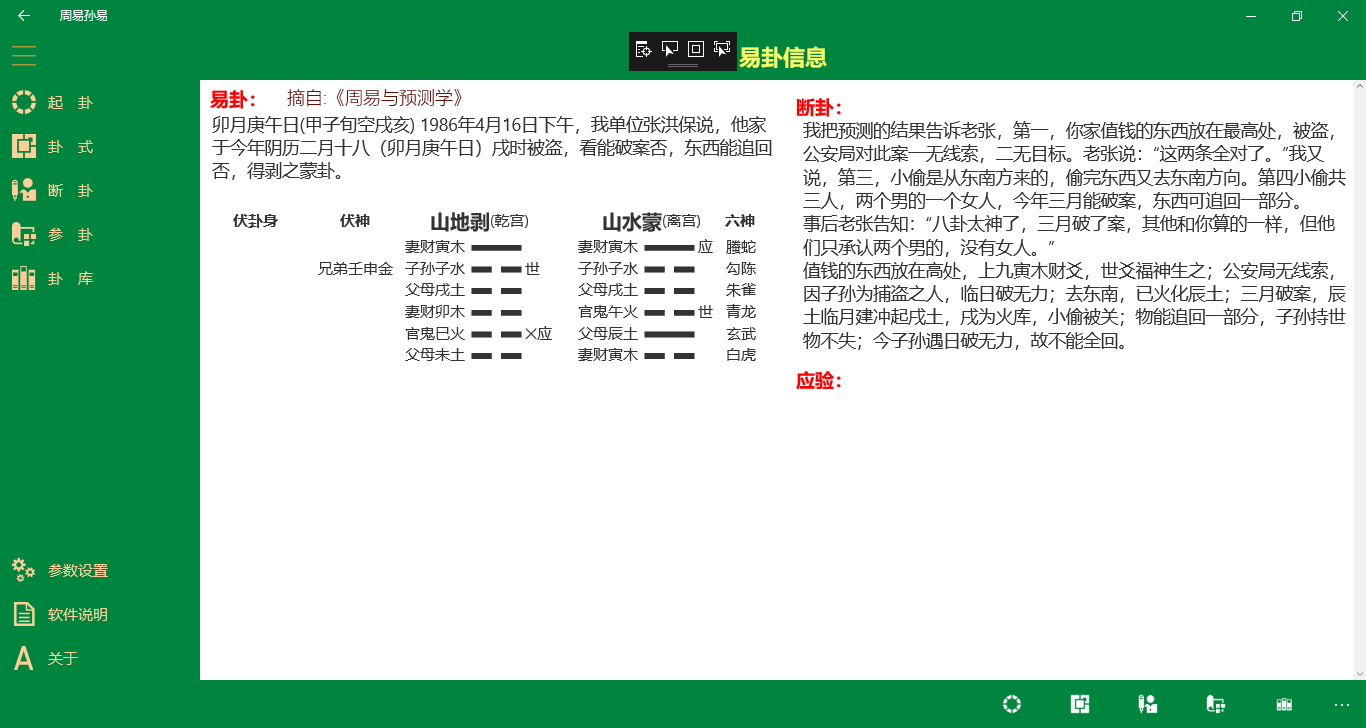Click the scrollbar down arrow
1366x728 pixels.
point(1360,673)
